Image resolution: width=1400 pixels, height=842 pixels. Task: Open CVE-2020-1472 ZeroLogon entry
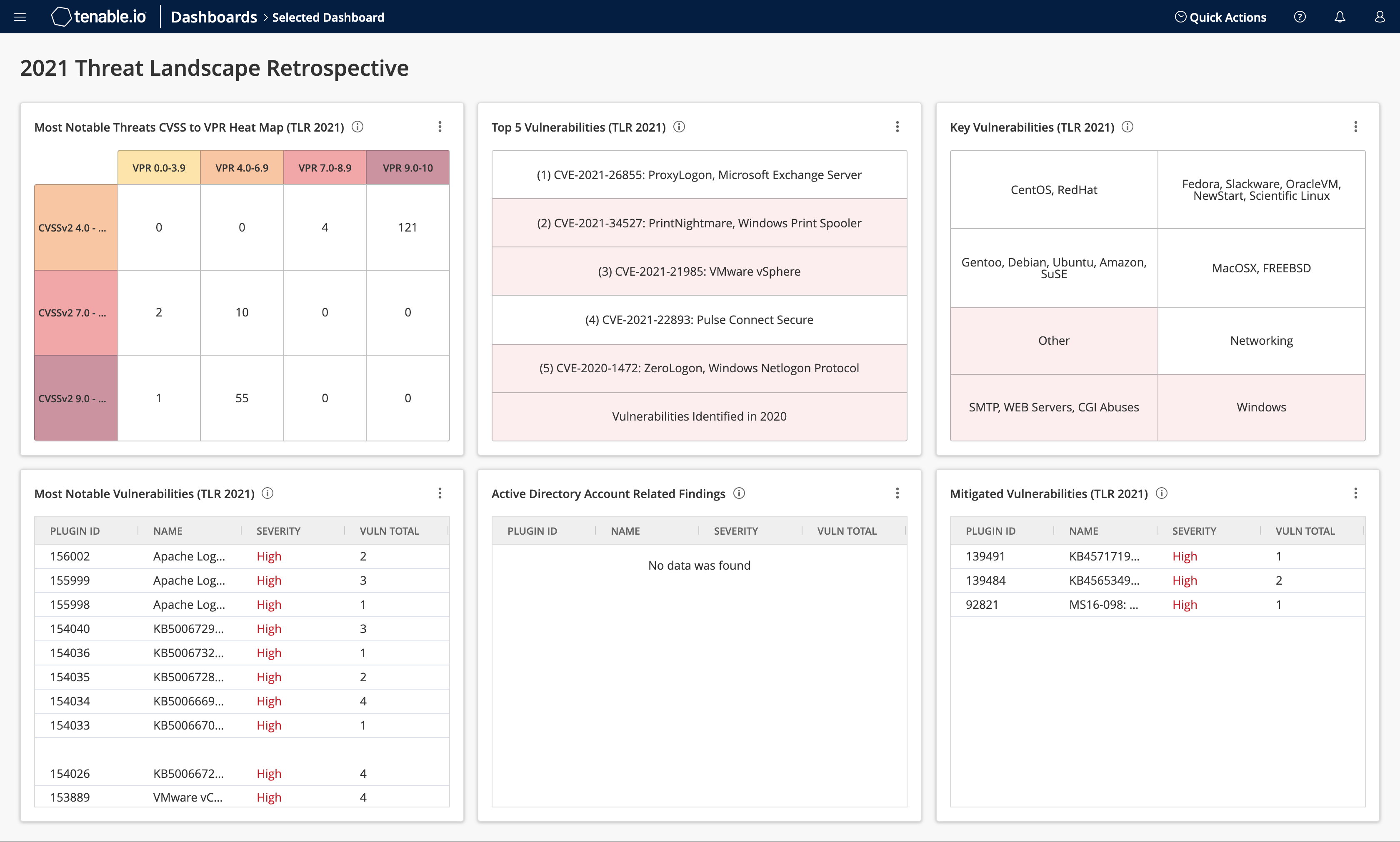point(700,368)
